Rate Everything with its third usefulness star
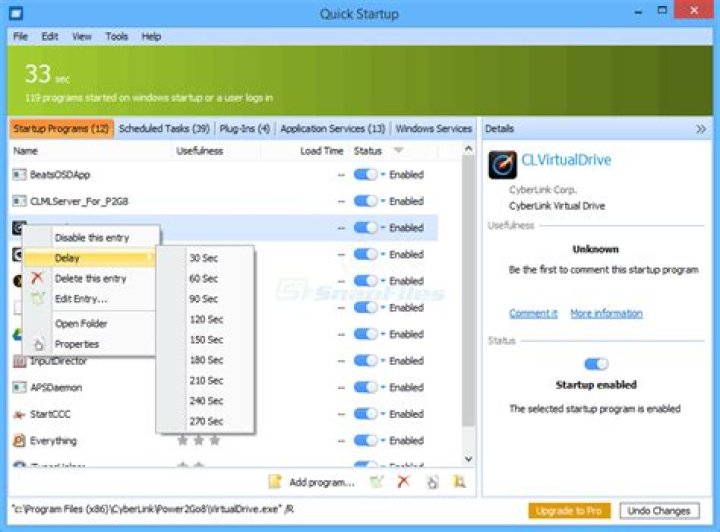Screen dimensions: 720x532 pyautogui.click(x=214, y=441)
